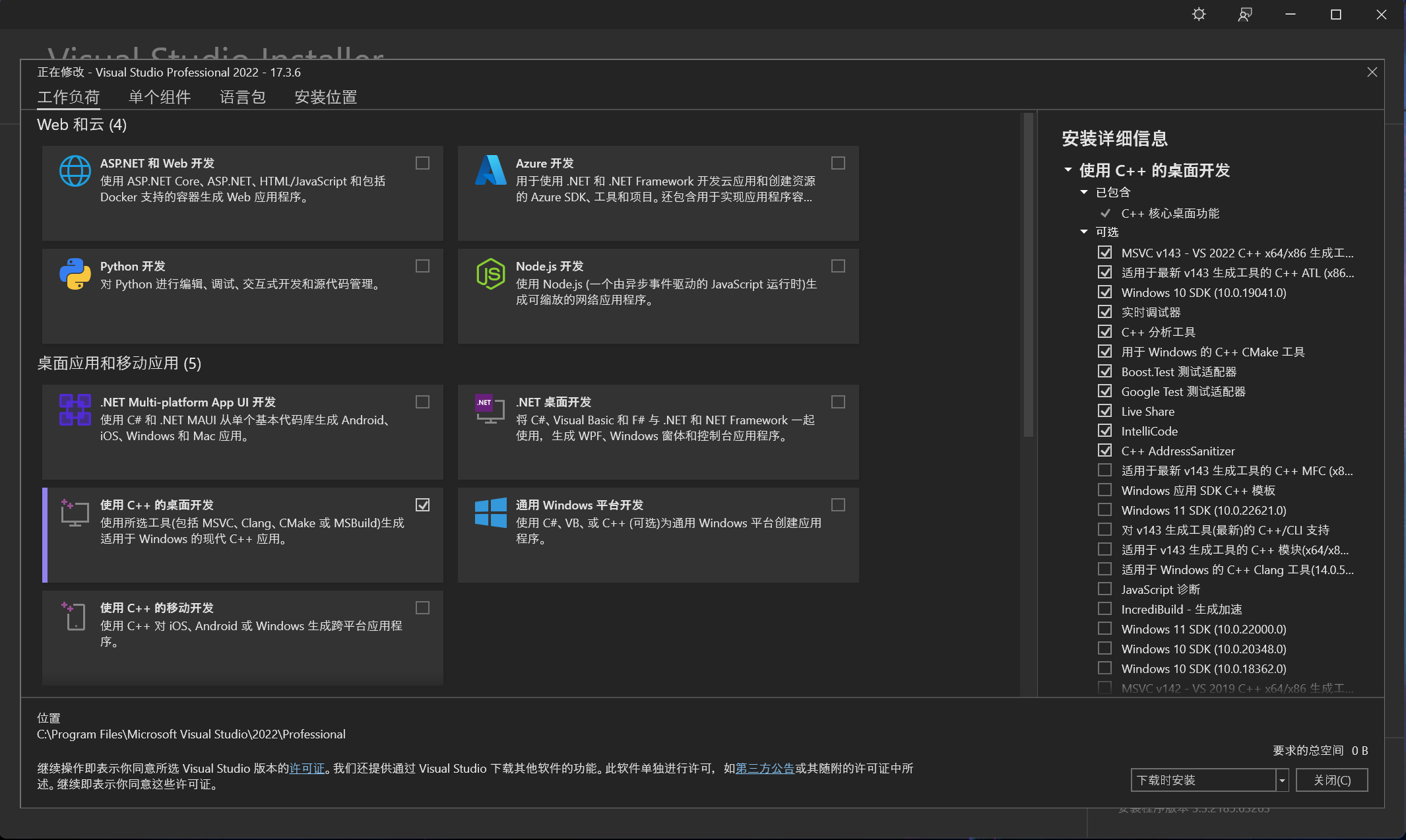Open the 语言包 tab
1406x840 pixels.
242,97
